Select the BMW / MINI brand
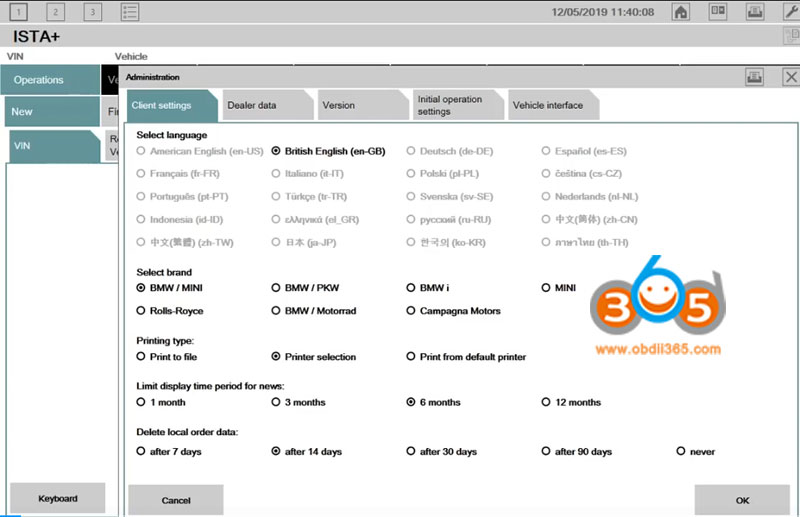Image resolution: width=800 pixels, height=517 pixels. tap(169, 288)
